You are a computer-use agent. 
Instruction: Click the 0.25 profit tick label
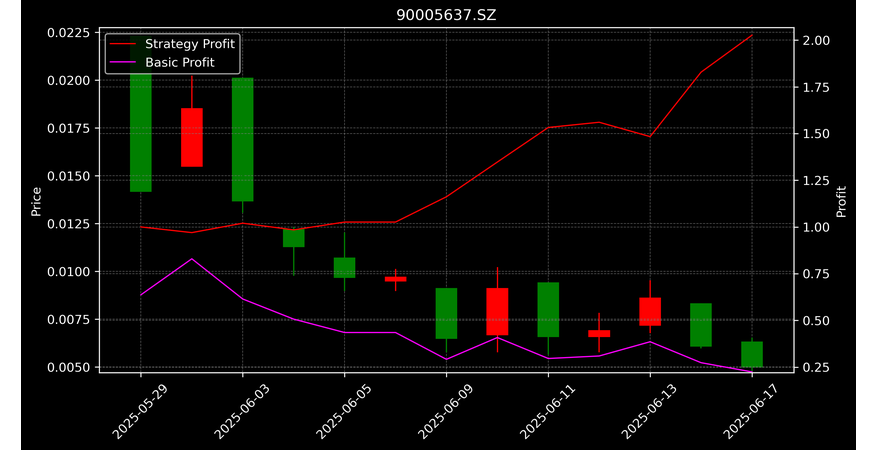(x=815, y=368)
